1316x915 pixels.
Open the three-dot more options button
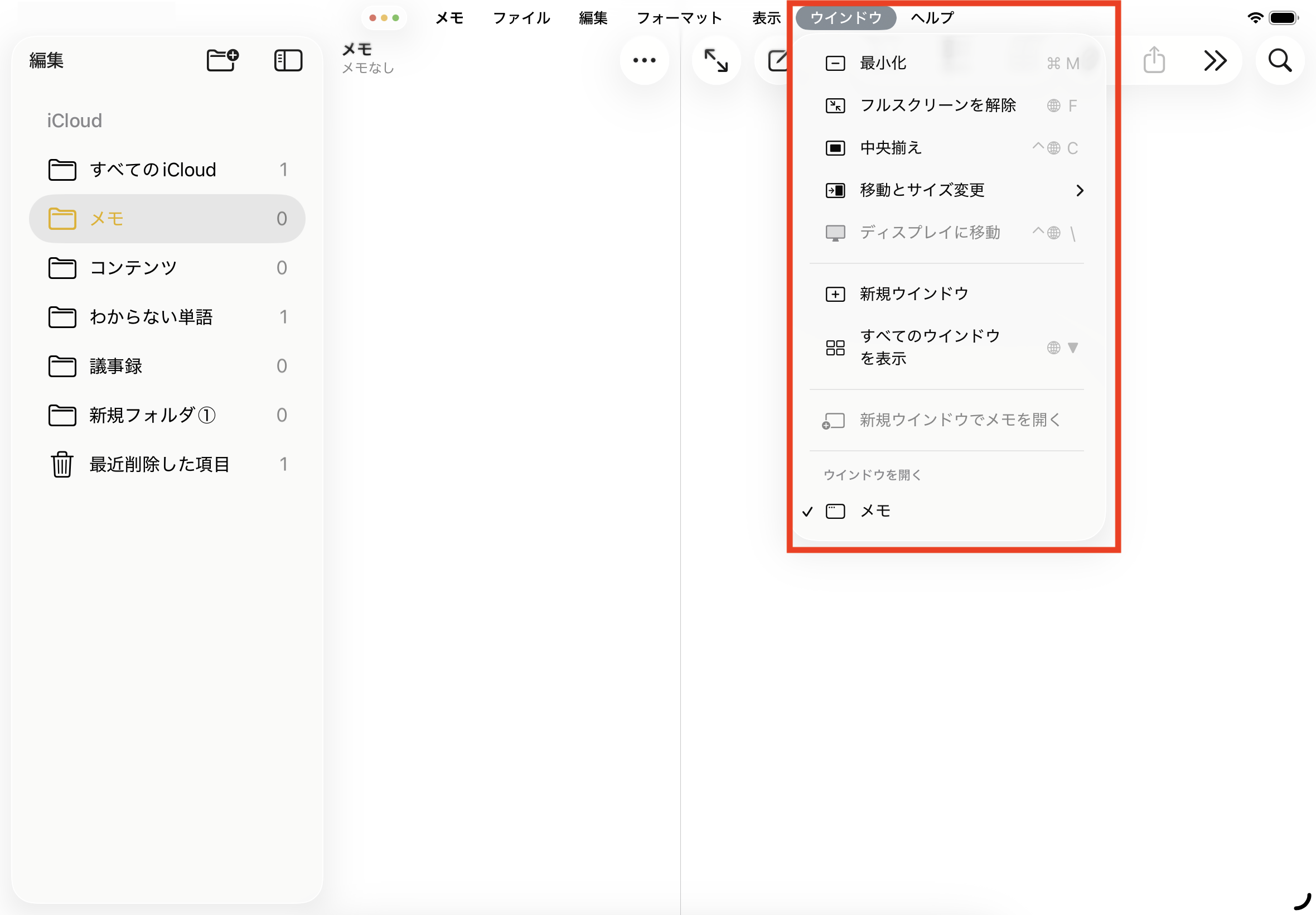644,60
